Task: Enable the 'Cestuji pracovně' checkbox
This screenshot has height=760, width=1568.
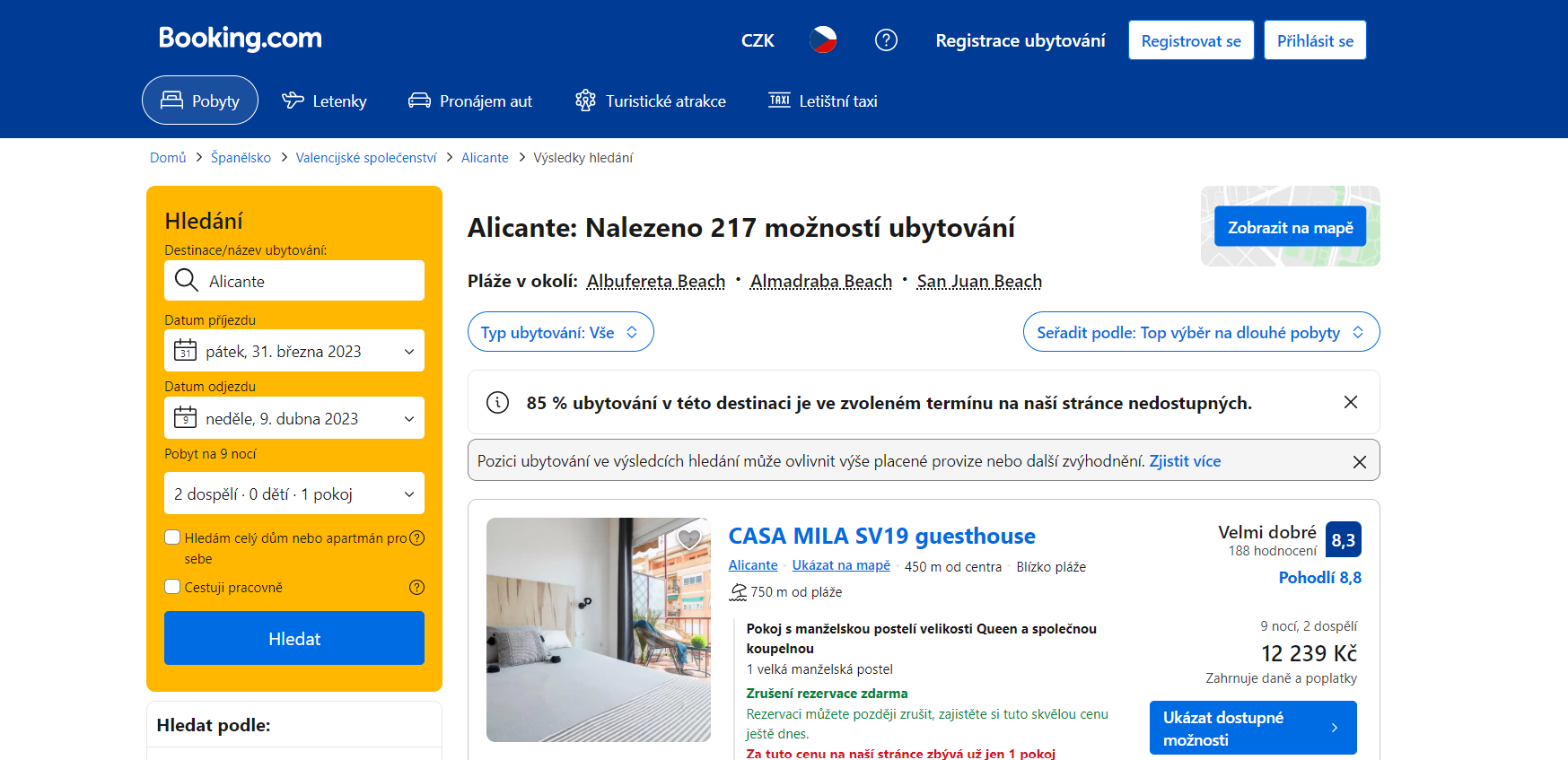Action: click(x=172, y=586)
